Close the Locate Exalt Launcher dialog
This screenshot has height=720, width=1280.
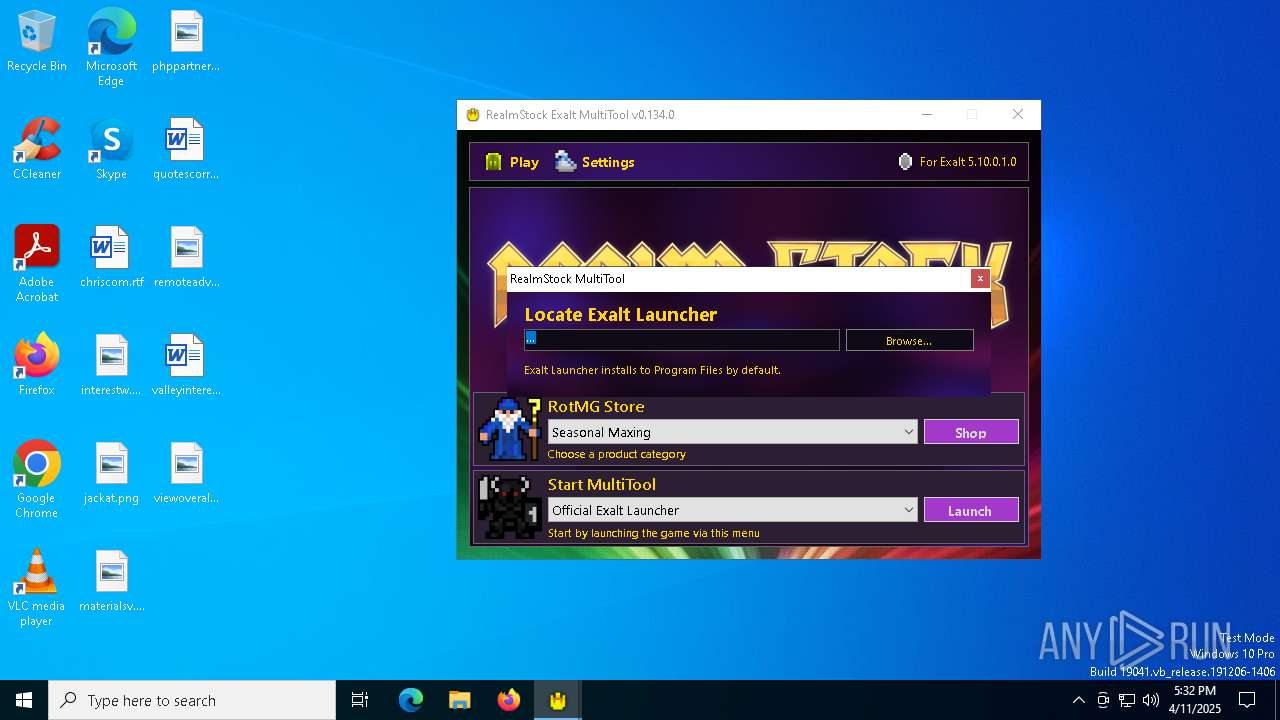(x=980, y=279)
